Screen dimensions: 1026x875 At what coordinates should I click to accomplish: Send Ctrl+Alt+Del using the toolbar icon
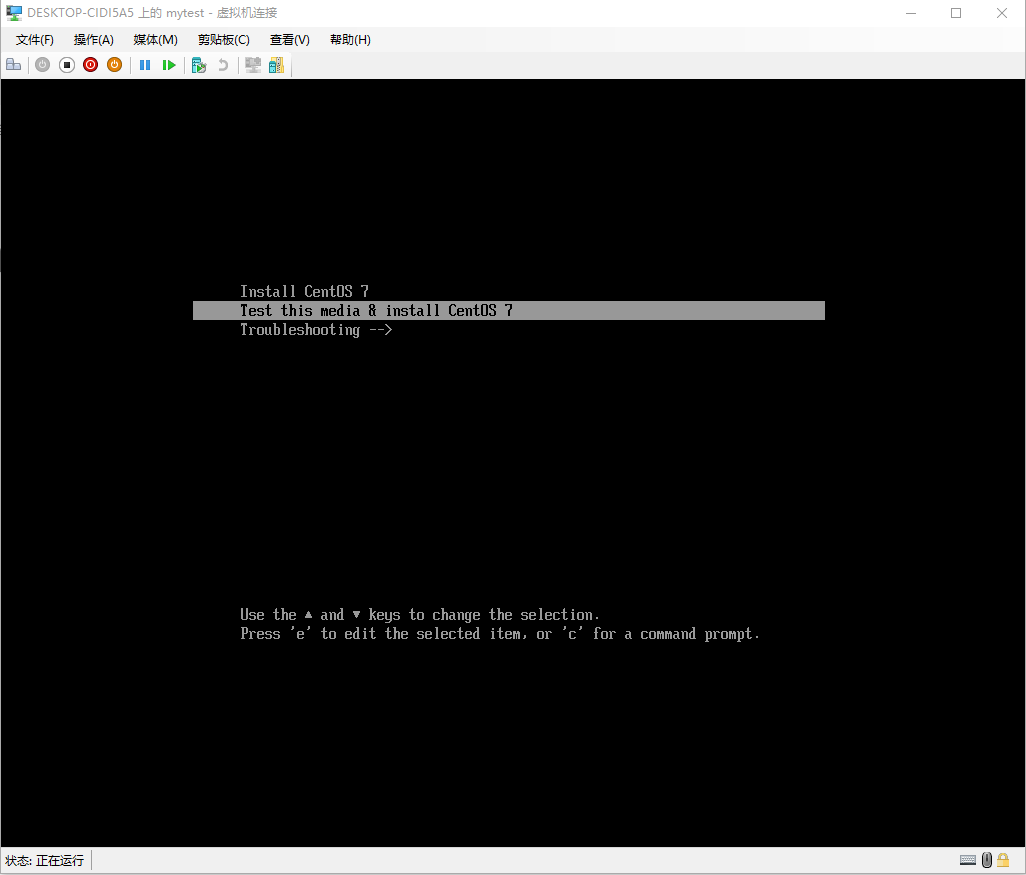click(x=14, y=65)
